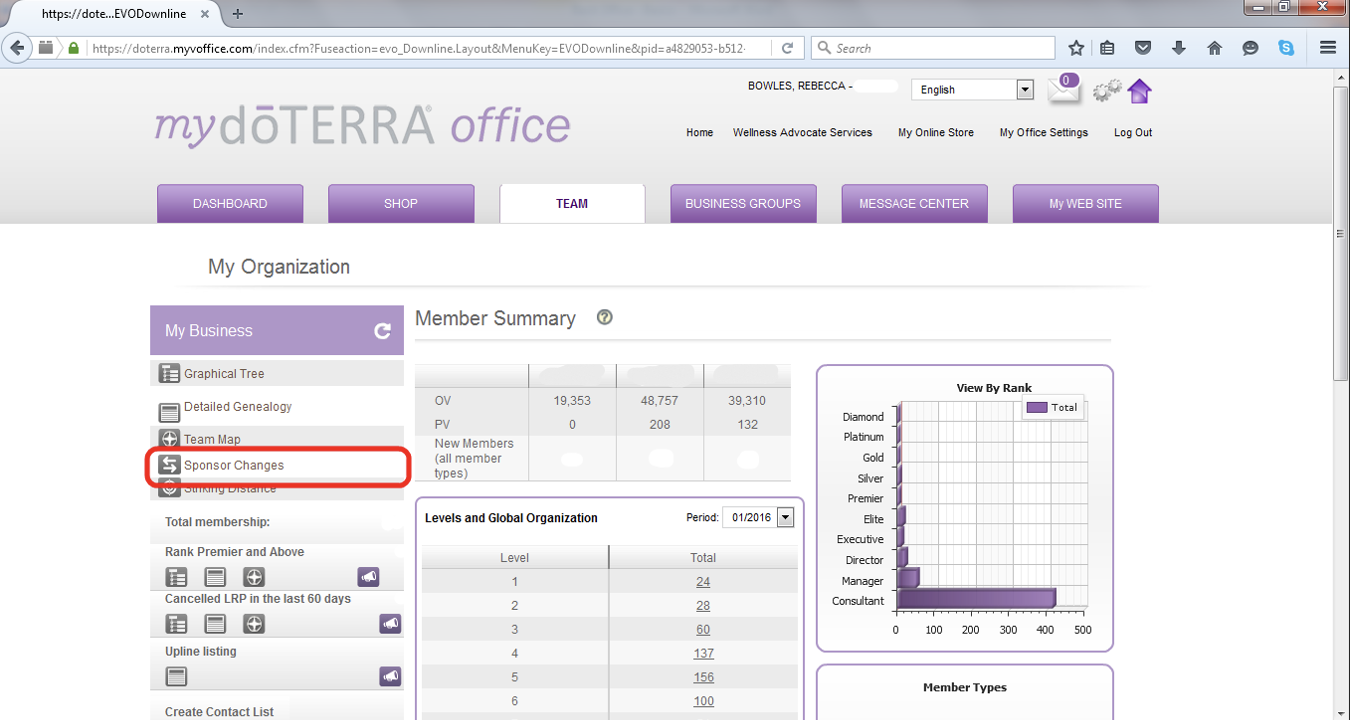Click the Consultant bar in rank chart

coord(976,598)
